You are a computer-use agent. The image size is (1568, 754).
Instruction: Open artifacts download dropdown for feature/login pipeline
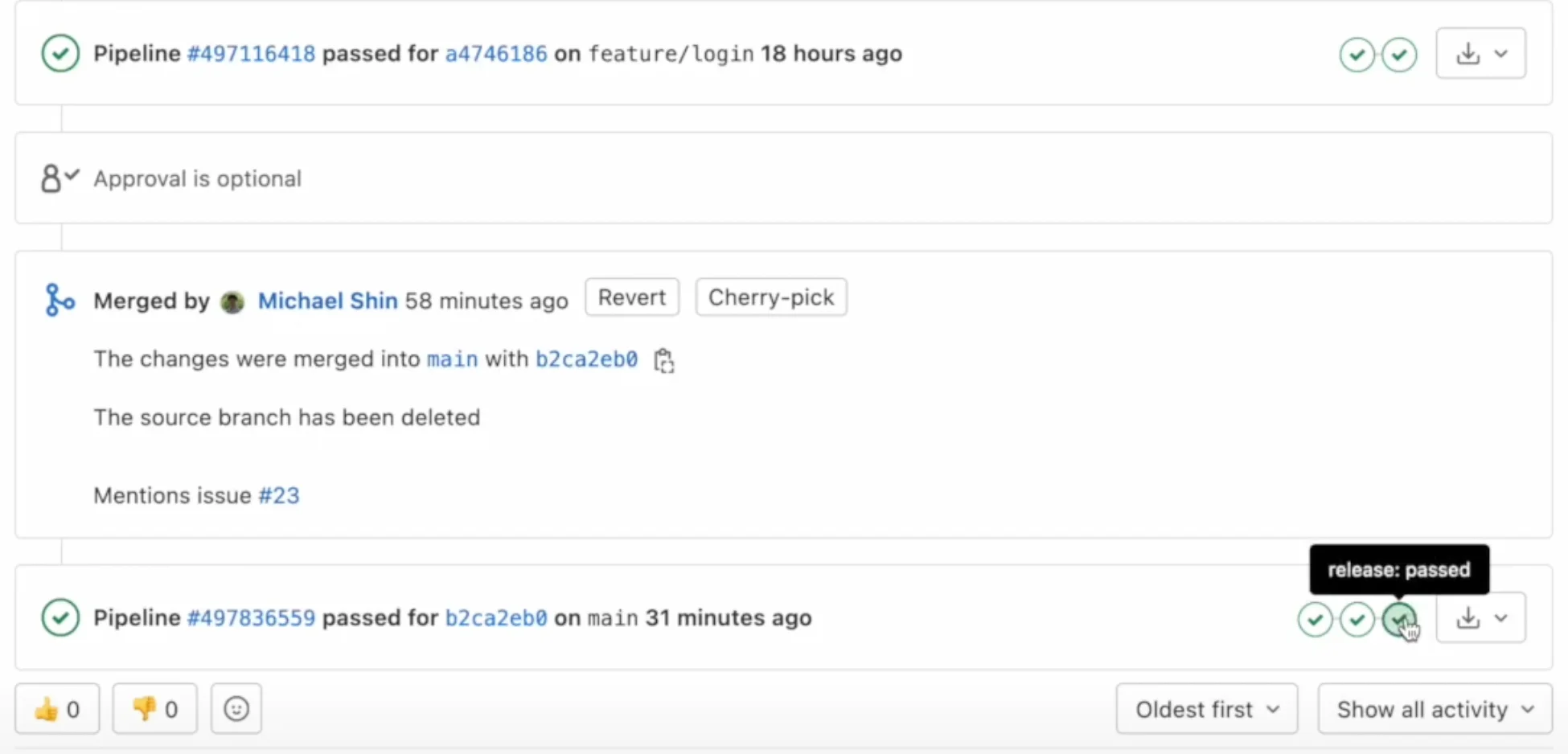coord(1480,54)
